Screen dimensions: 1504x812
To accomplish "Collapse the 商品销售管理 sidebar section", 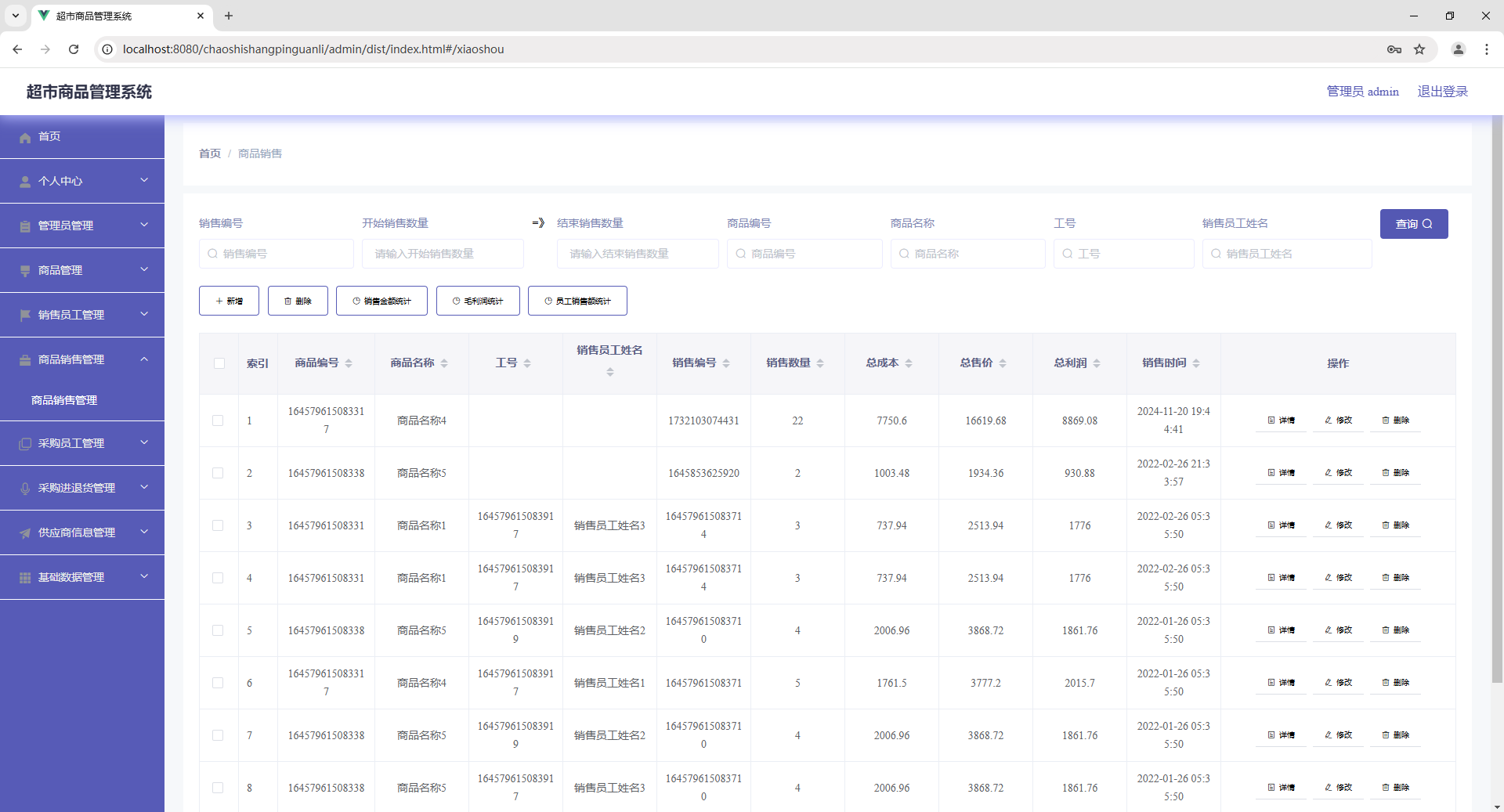I will 82,359.
